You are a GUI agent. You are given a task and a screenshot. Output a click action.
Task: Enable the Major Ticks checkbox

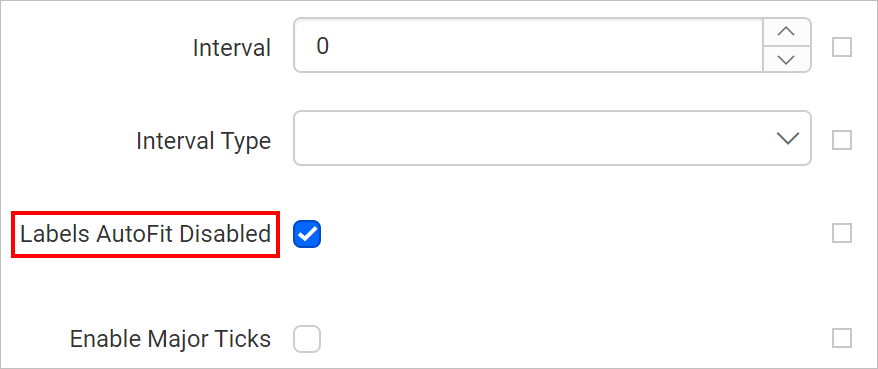307,339
